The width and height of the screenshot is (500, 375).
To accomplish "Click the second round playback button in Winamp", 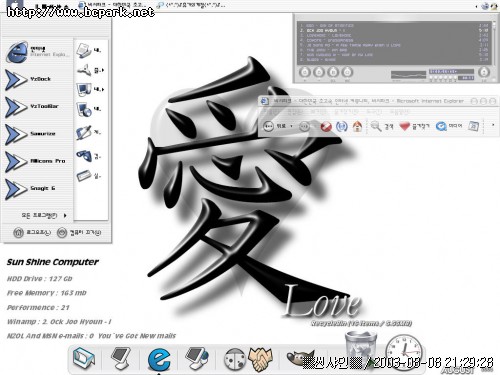I will click(319, 72).
